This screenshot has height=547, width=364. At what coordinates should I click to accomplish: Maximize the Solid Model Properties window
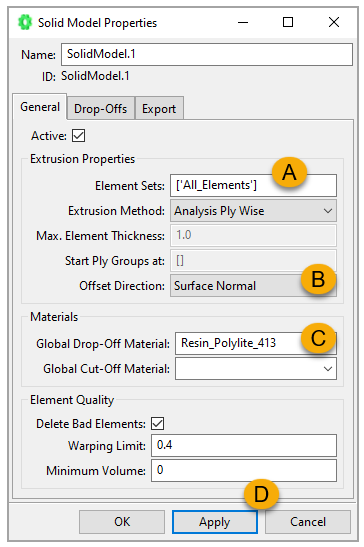(x=288, y=22)
